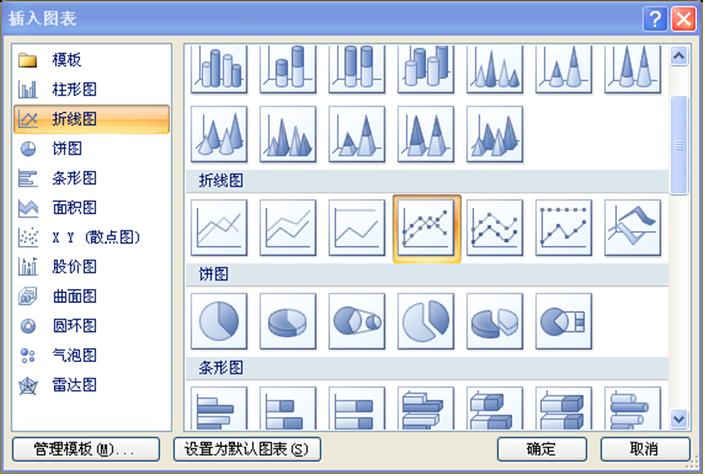
Task: Choose the 3-D pie chart thumbnail
Action: click(x=288, y=321)
